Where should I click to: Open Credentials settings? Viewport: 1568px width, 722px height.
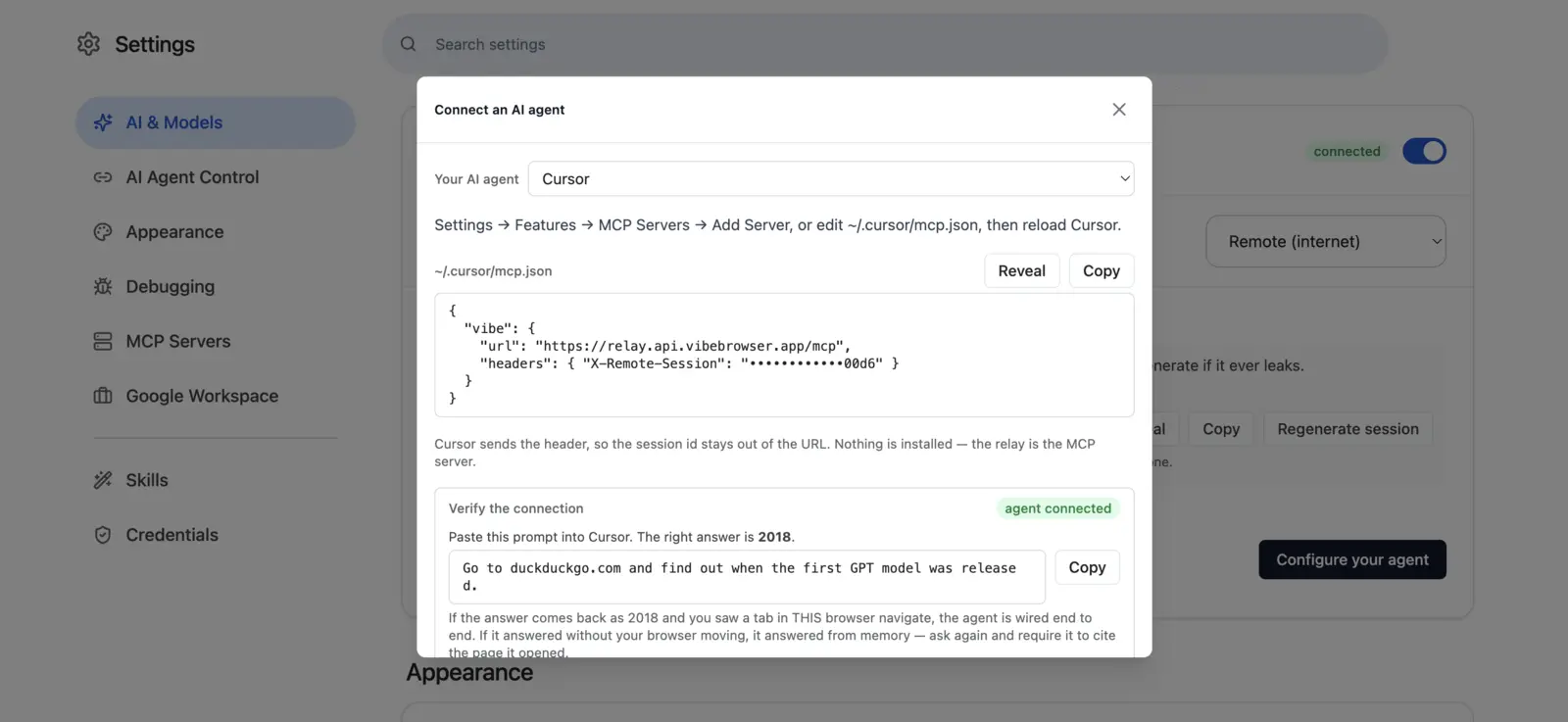[215, 535]
